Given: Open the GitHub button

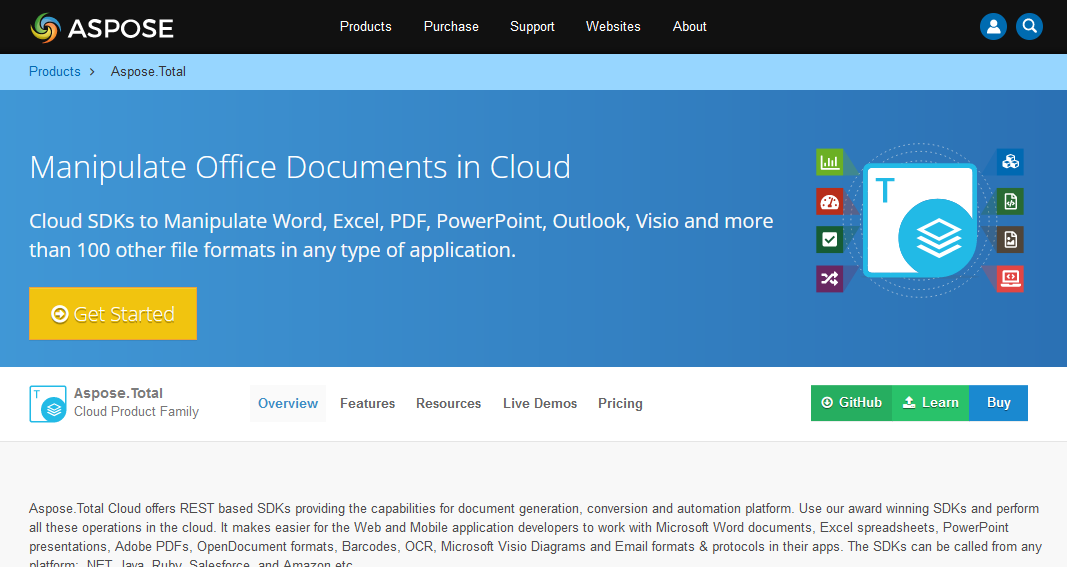Looking at the screenshot, I should 851,403.
